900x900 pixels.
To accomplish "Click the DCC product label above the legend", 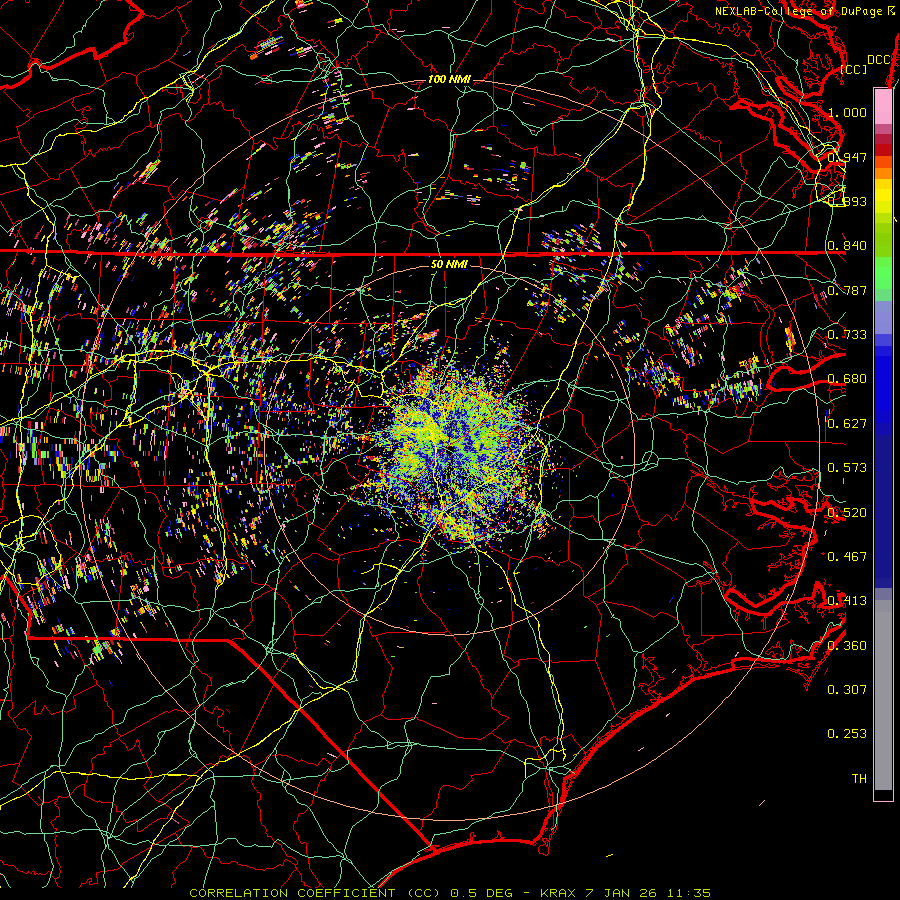I will pos(879,60).
